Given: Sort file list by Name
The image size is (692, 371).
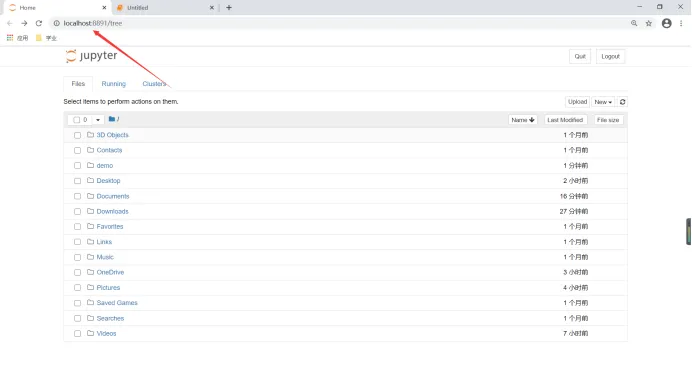Looking at the screenshot, I should 523,120.
